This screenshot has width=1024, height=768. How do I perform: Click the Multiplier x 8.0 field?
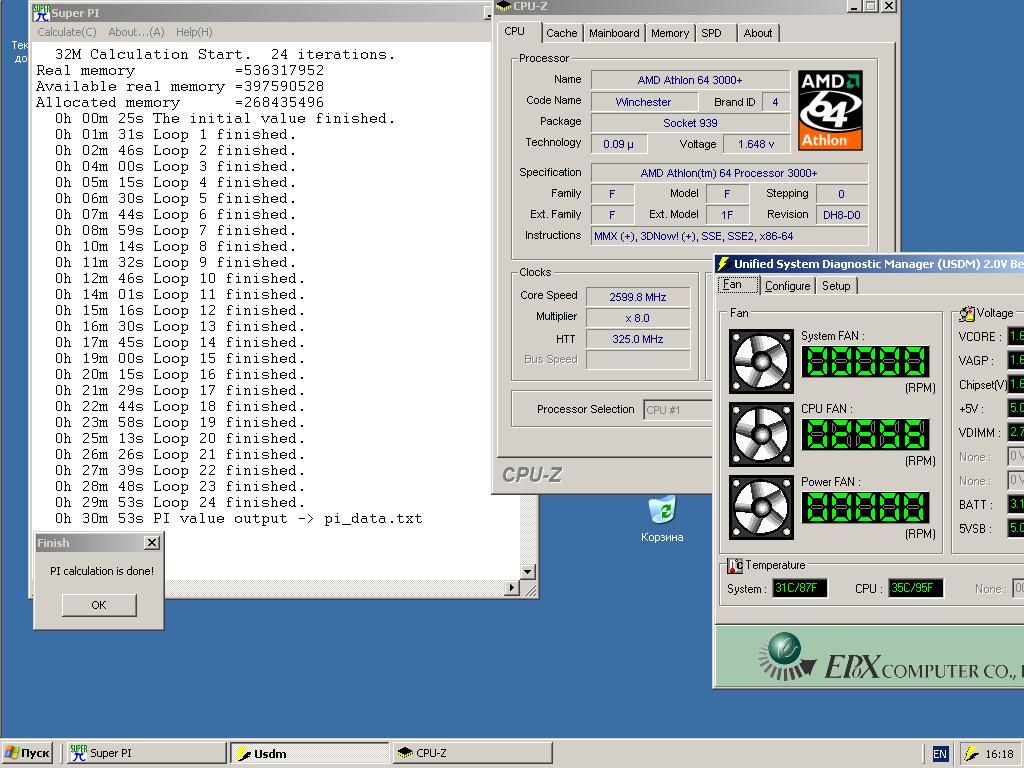pos(638,318)
